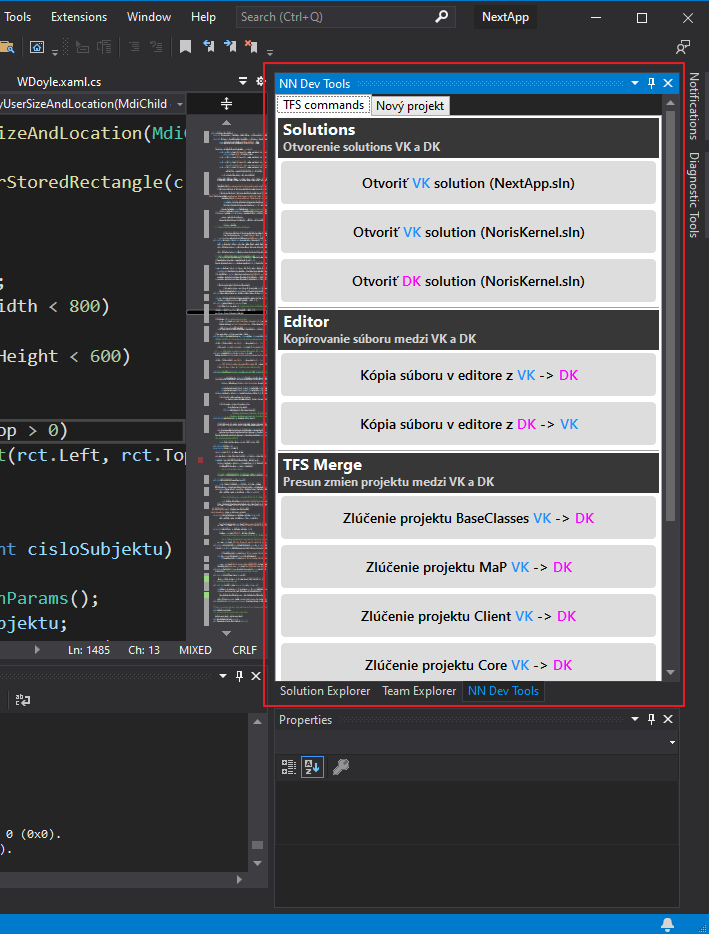Switch to the Nový projekt tab
709x934 pixels.
point(410,106)
